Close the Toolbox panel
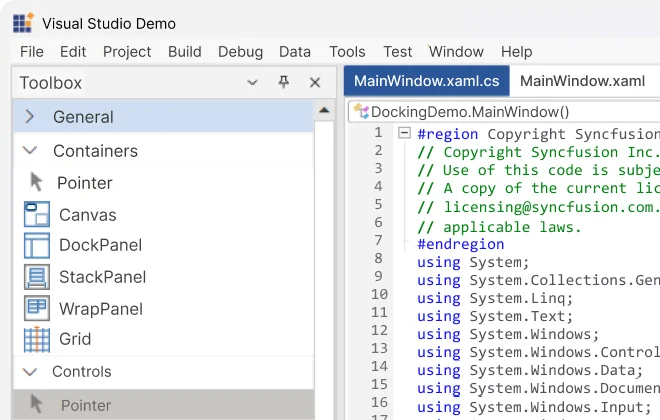Image resolution: width=660 pixels, height=420 pixels. coord(315,82)
